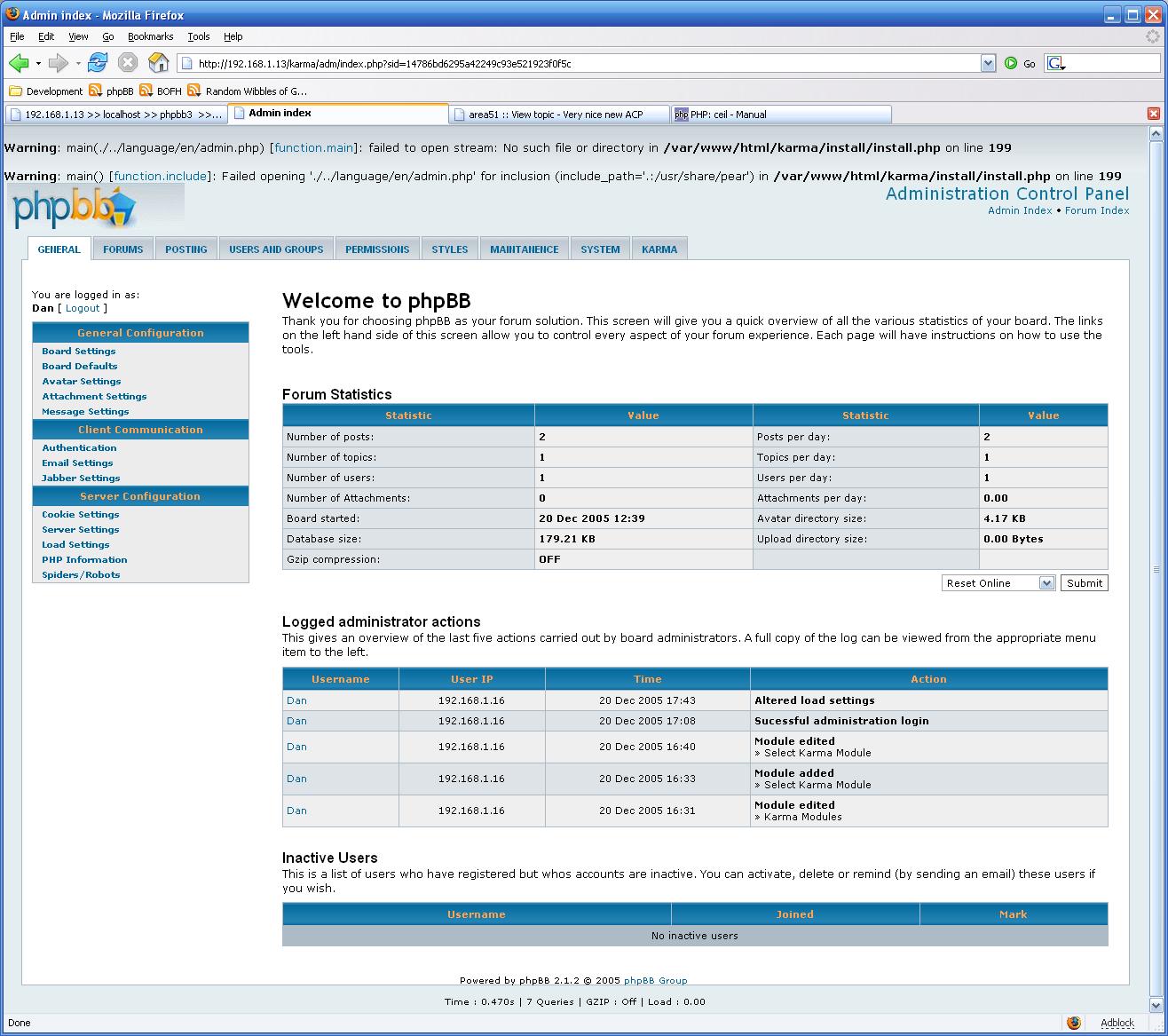Expand the Back button history dropdown
1168x1036 pixels.
(x=37, y=63)
